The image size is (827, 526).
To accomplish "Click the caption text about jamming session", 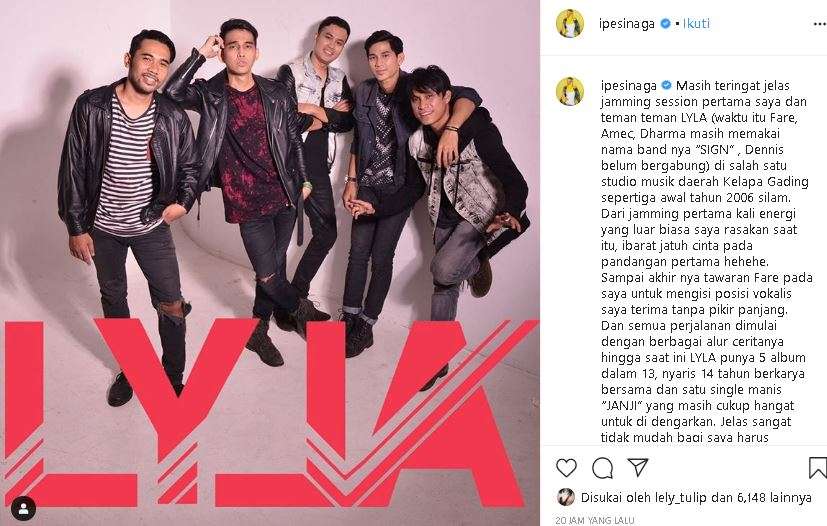I will 705,261.
